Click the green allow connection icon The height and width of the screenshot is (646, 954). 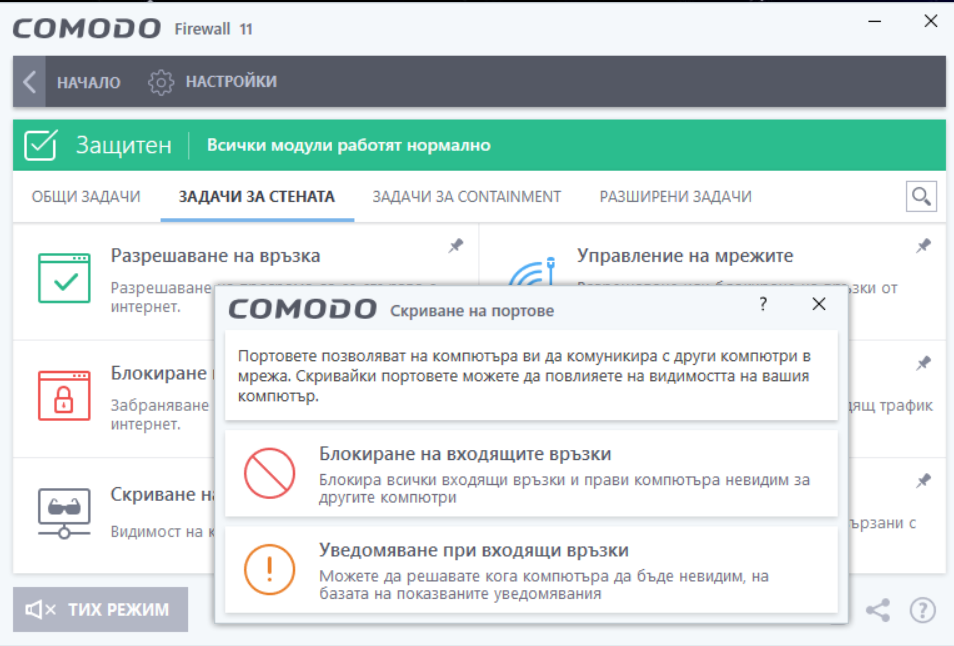coord(64,278)
